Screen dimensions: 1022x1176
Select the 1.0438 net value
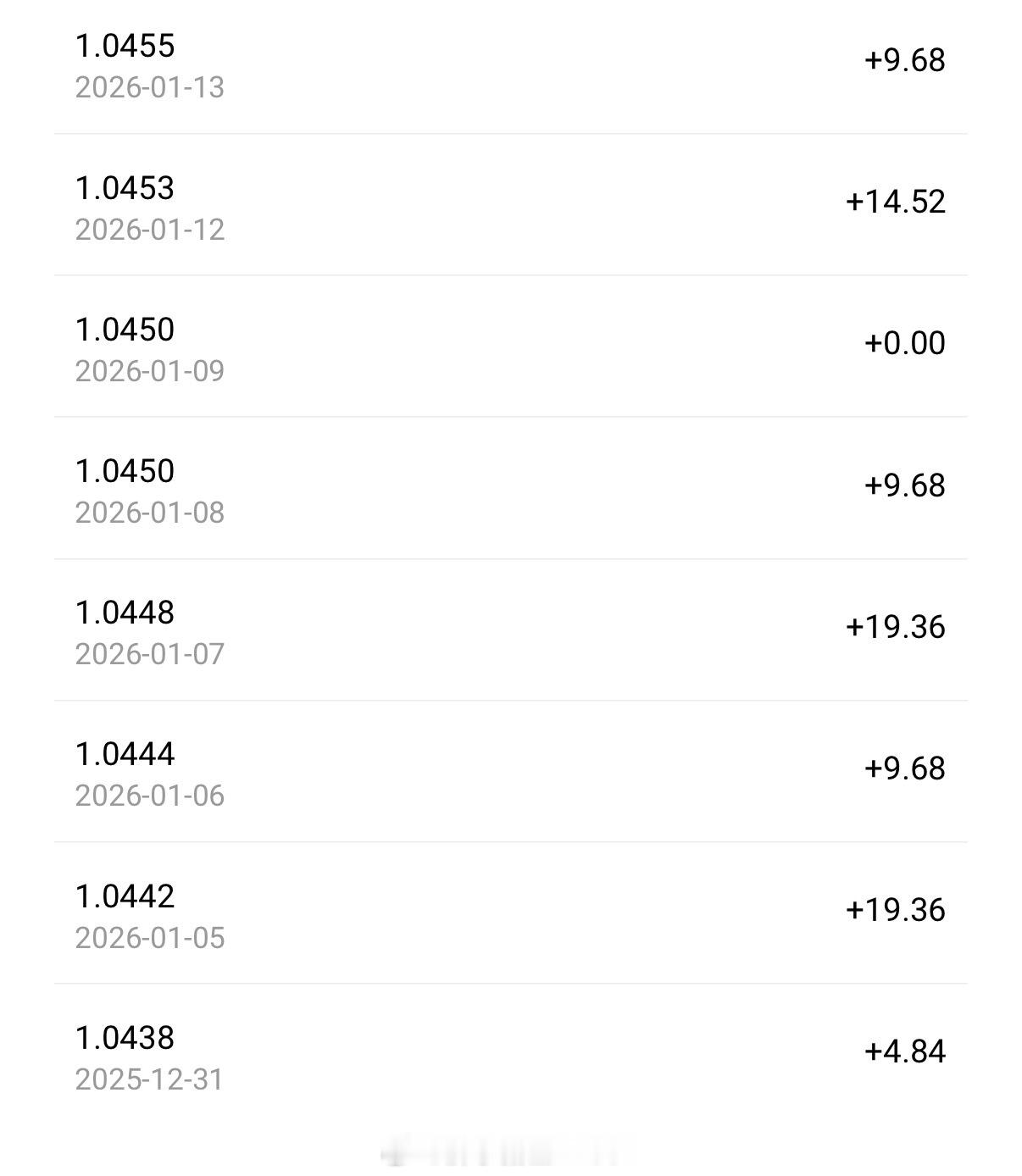(125, 1038)
